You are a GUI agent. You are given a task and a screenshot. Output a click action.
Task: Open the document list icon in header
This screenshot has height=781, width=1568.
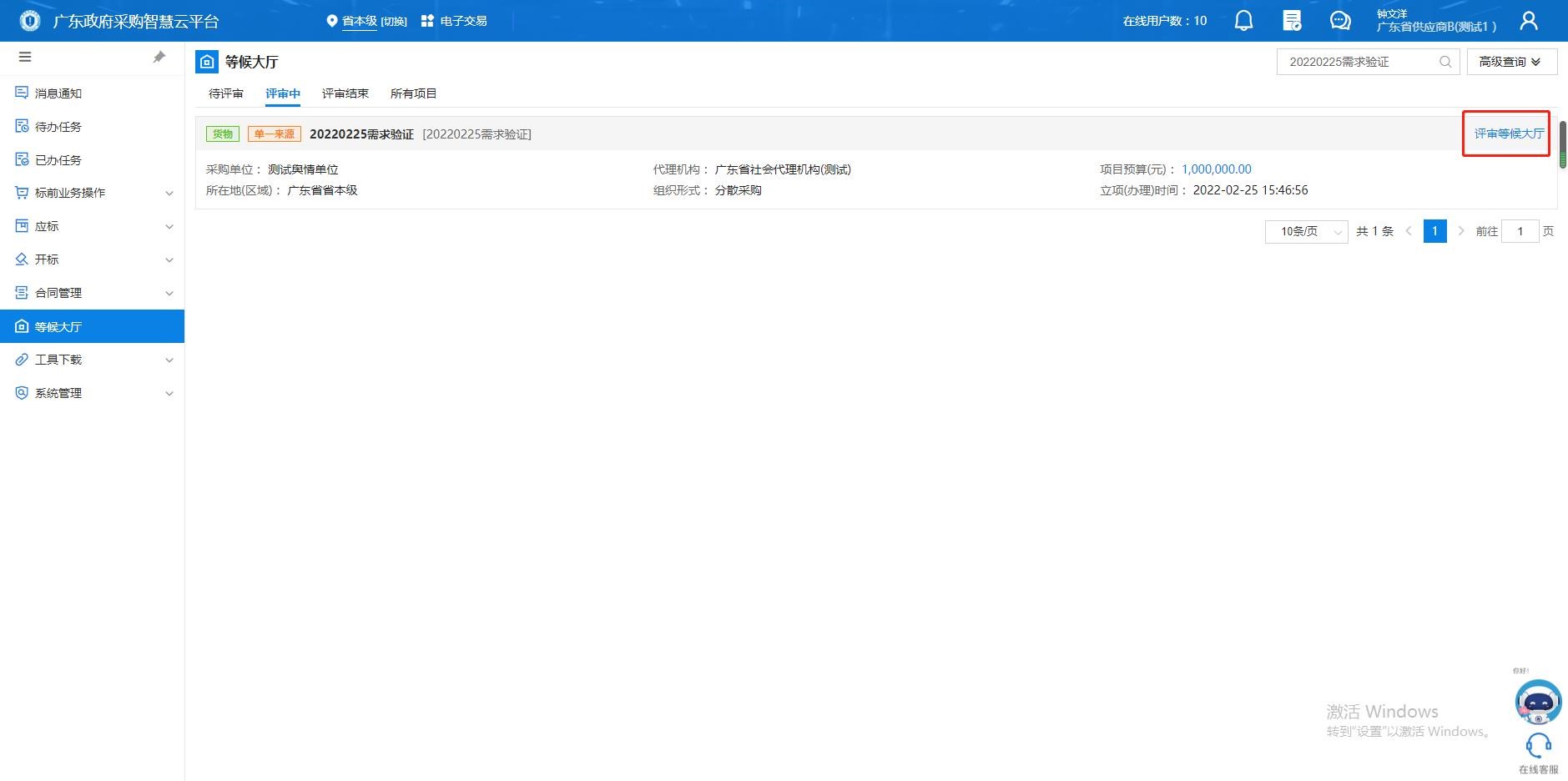1292,21
